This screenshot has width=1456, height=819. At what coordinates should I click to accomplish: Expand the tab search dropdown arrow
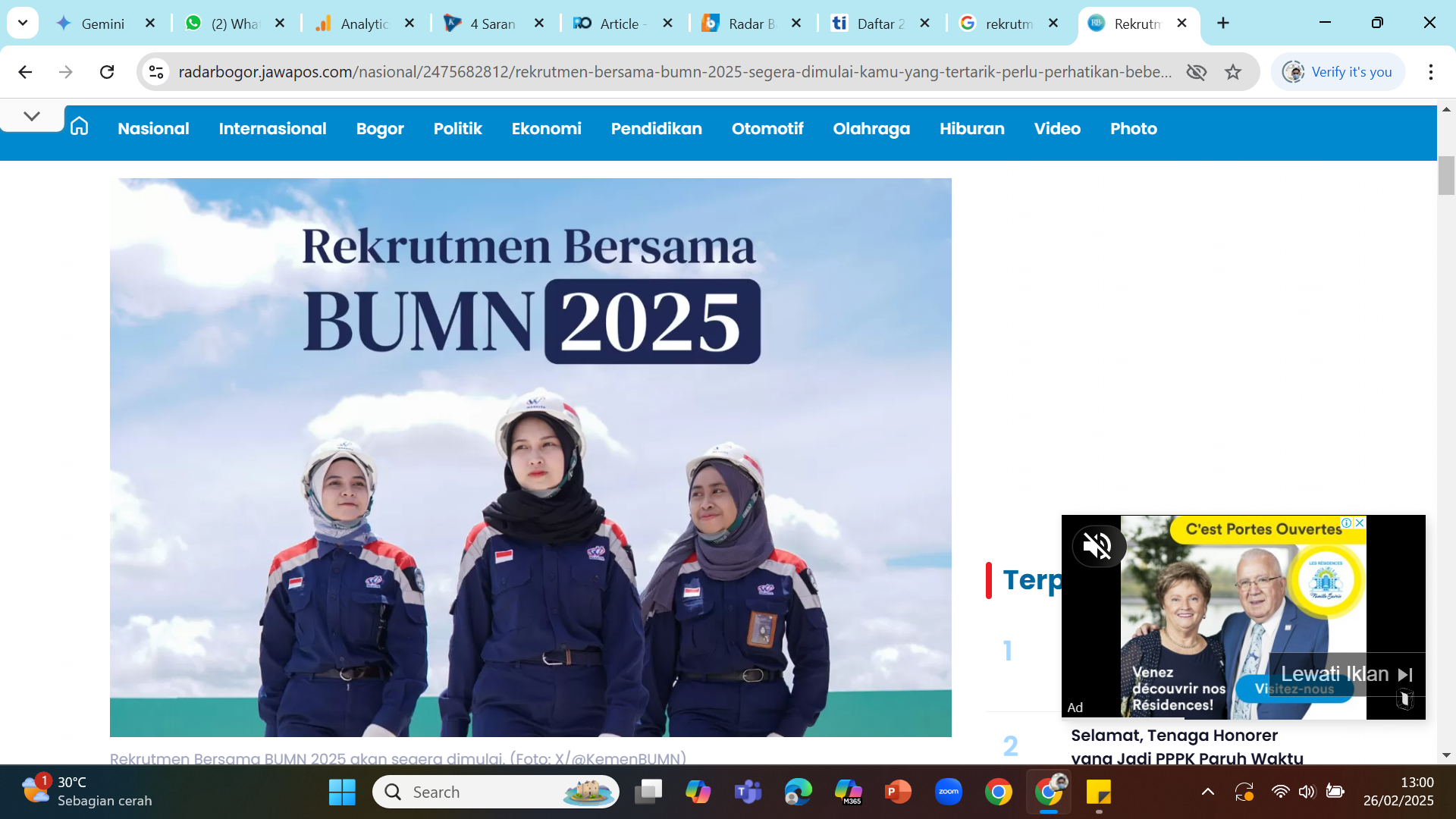[x=23, y=24]
